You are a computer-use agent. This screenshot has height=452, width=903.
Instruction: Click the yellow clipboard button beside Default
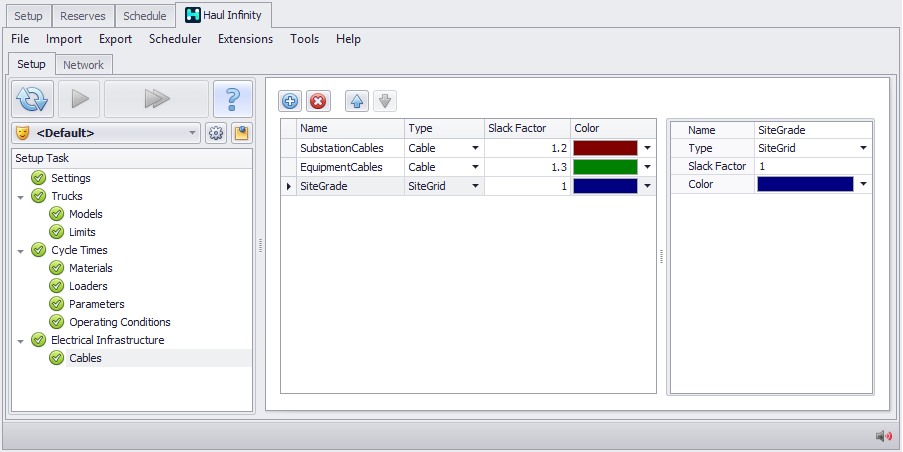click(242, 134)
